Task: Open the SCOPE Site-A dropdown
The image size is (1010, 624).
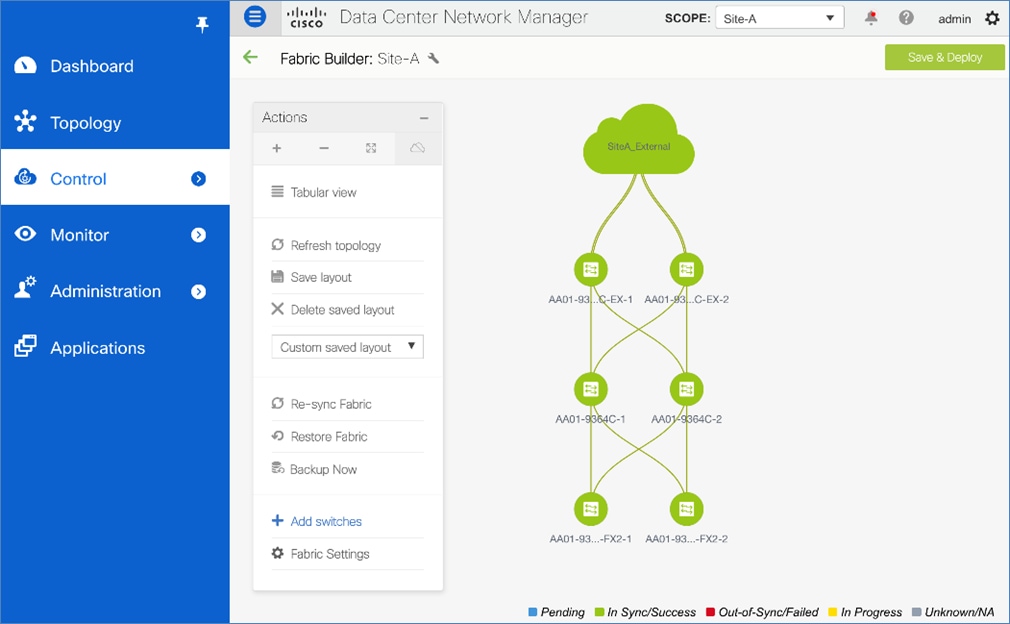Action: [x=779, y=18]
